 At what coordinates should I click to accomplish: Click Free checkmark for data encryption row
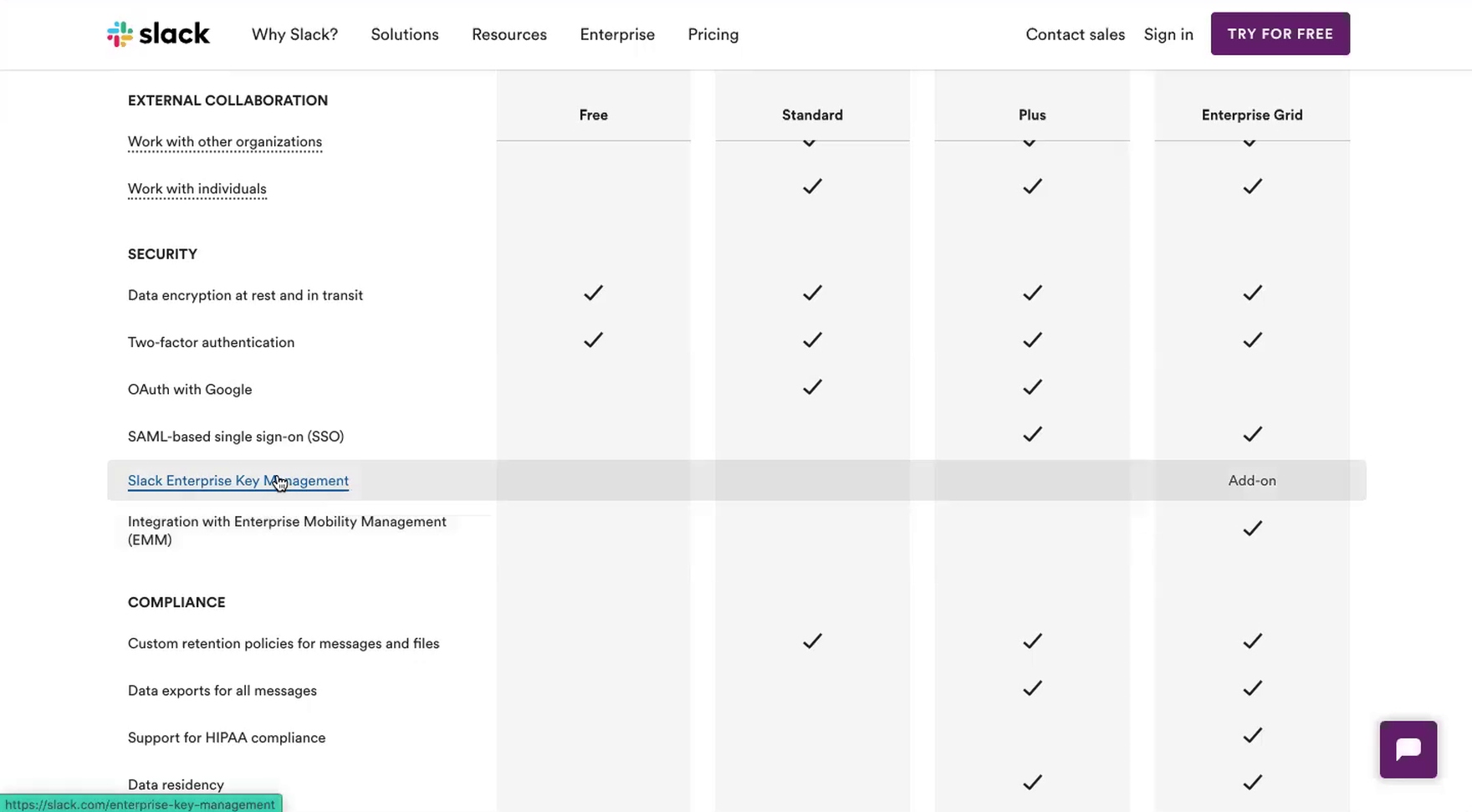tap(593, 294)
